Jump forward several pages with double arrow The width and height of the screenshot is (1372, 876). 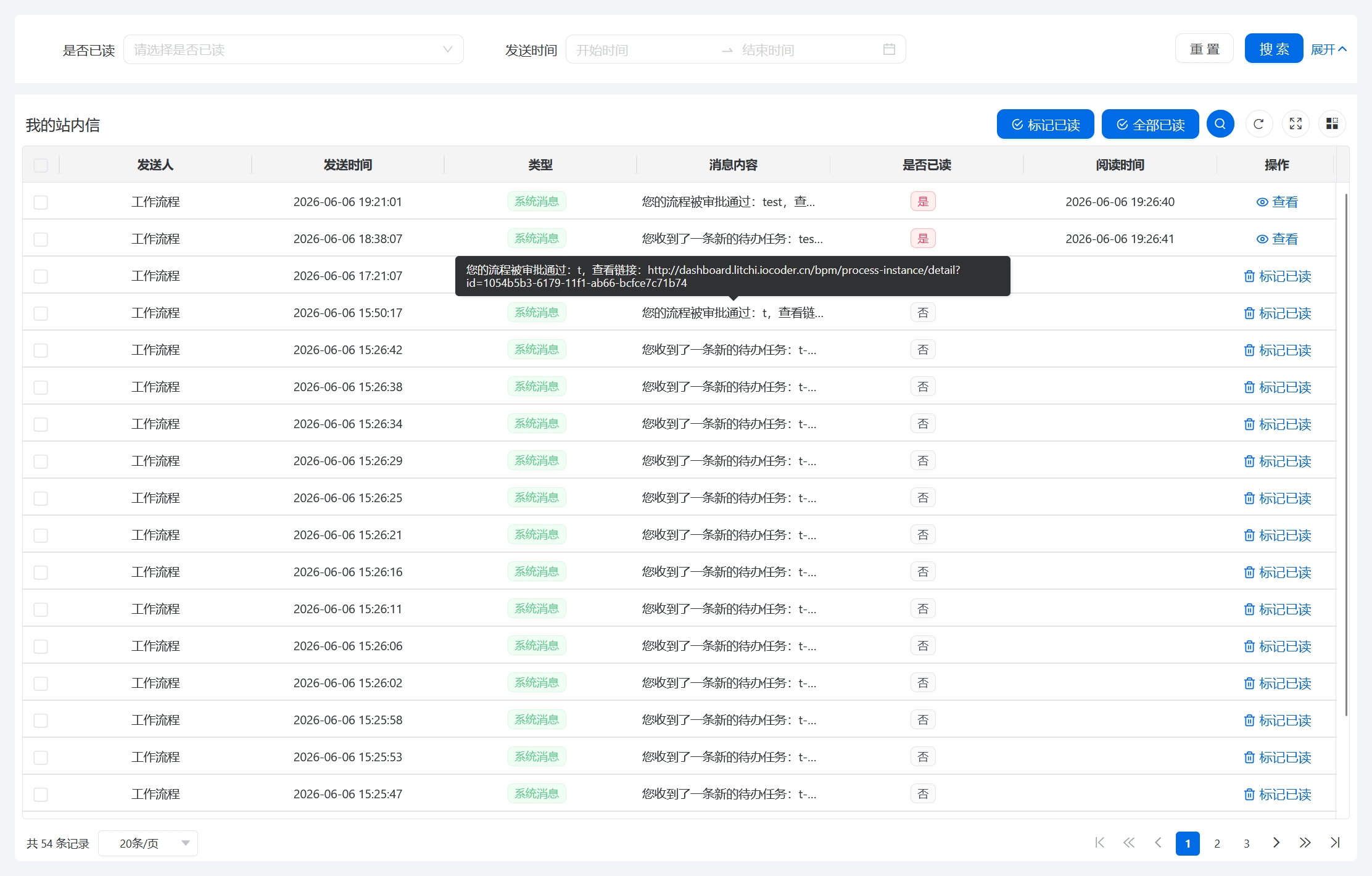(1305, 843)
